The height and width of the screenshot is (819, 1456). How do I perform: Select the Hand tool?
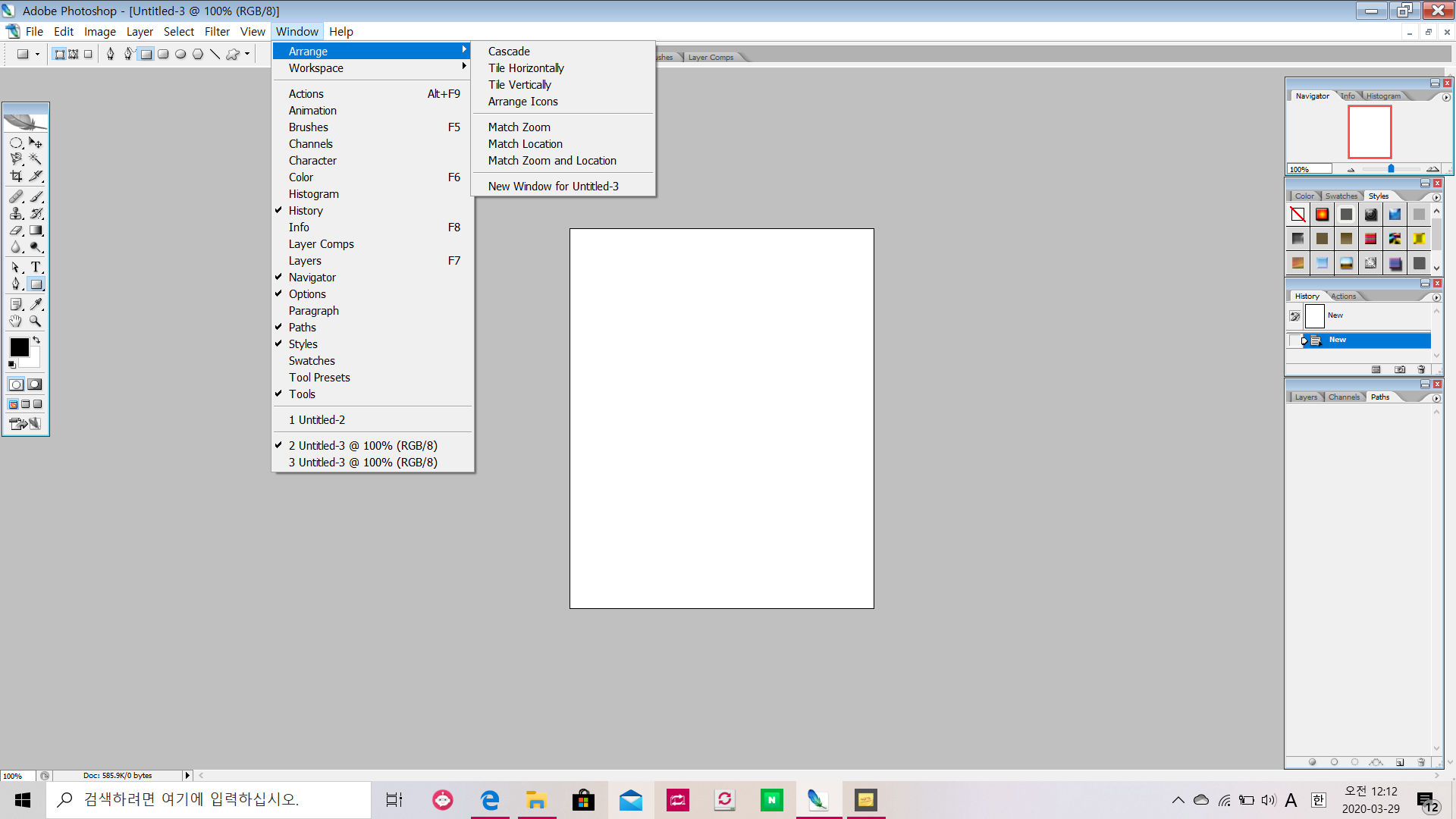16,321
